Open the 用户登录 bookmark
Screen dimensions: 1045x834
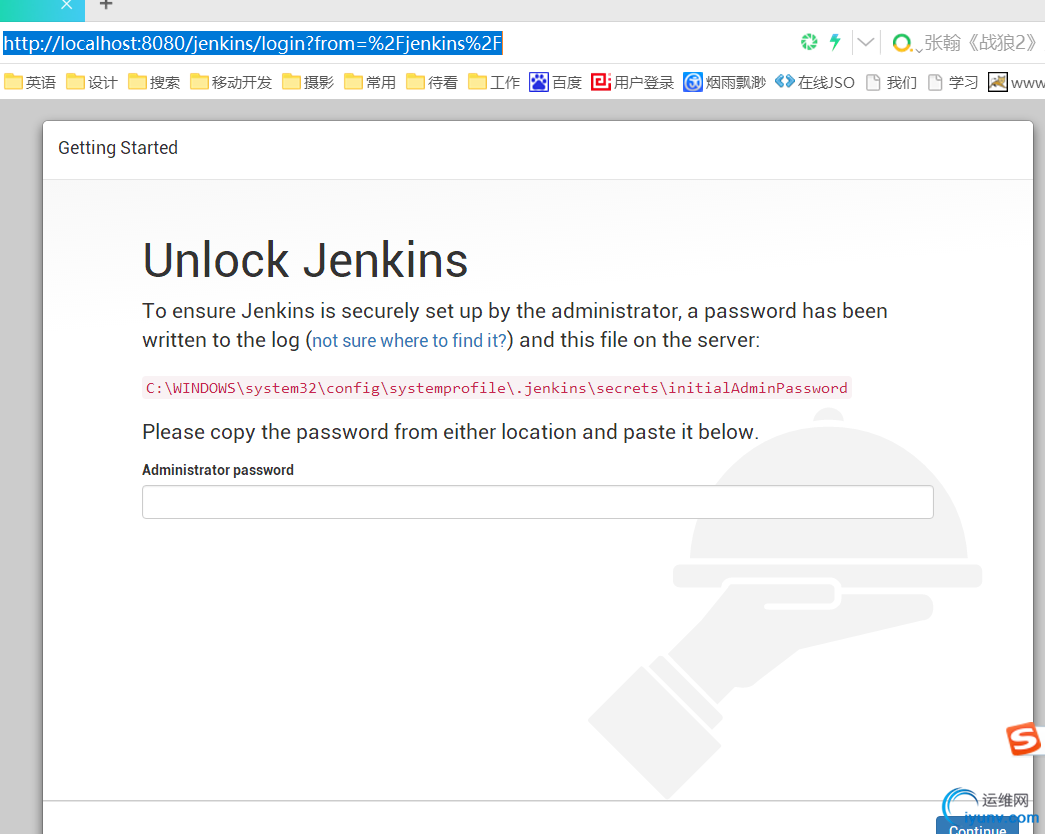pos(632,82)
